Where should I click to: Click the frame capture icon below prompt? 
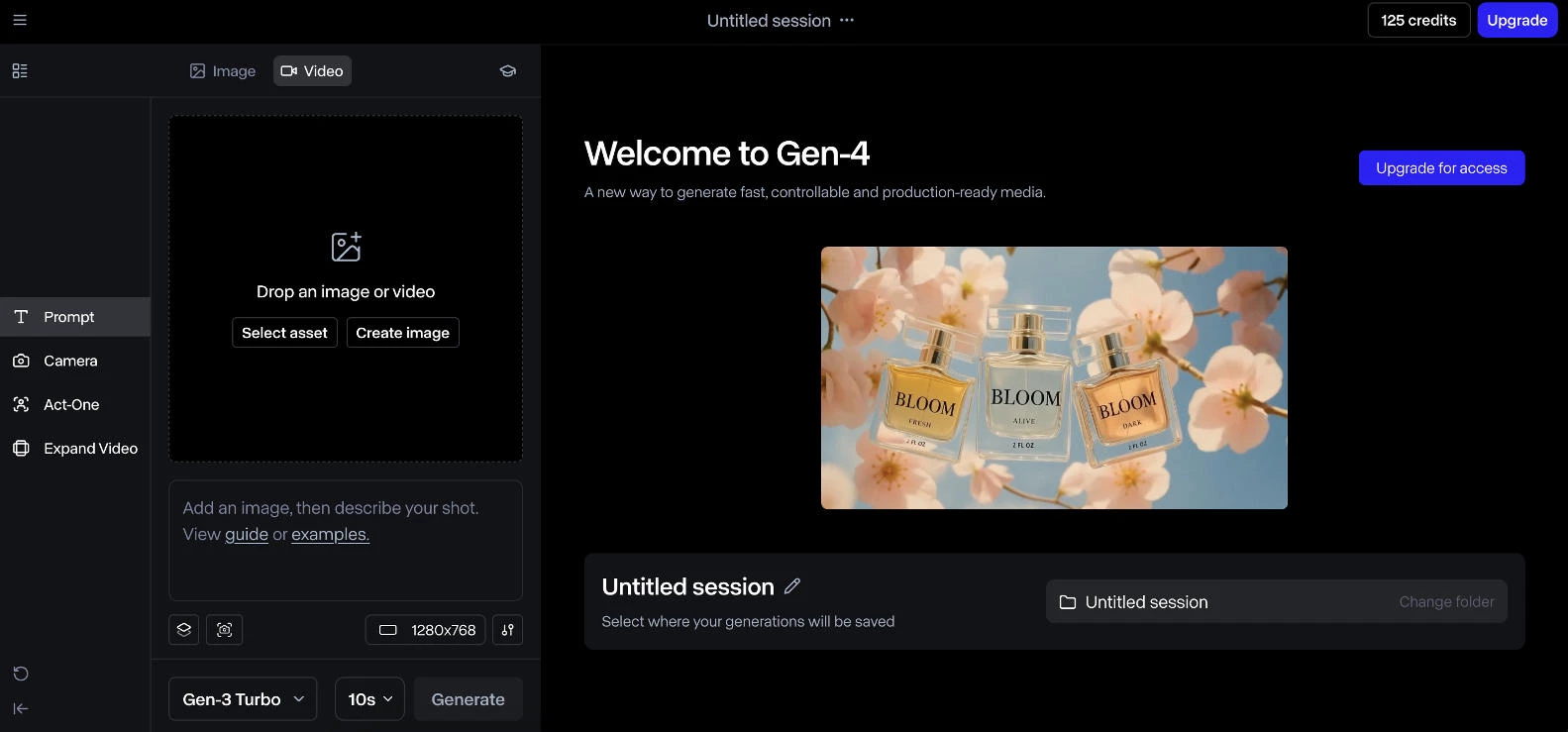tap(225, 630)
